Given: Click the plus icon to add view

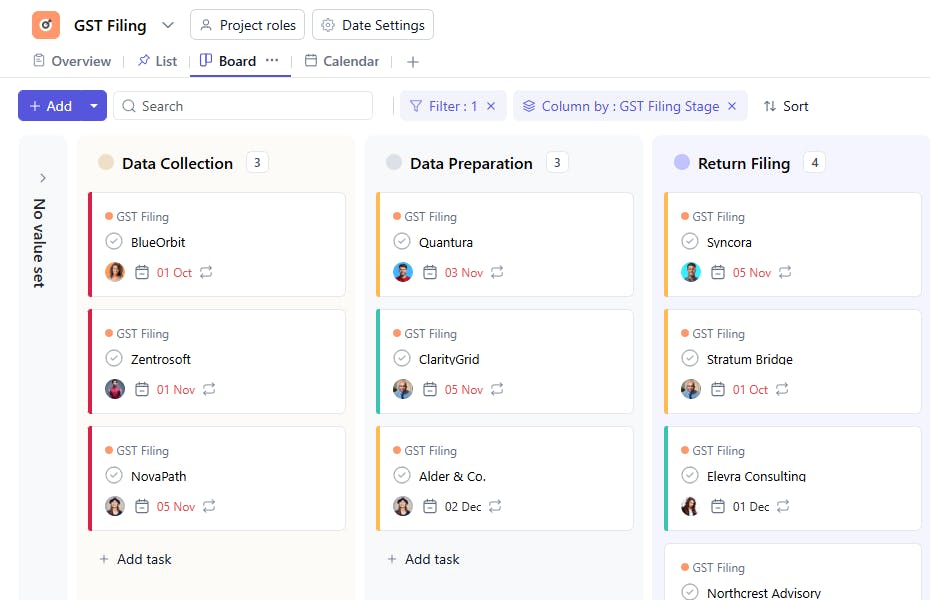Looking at the screenshot, I should tap(413, 62).
